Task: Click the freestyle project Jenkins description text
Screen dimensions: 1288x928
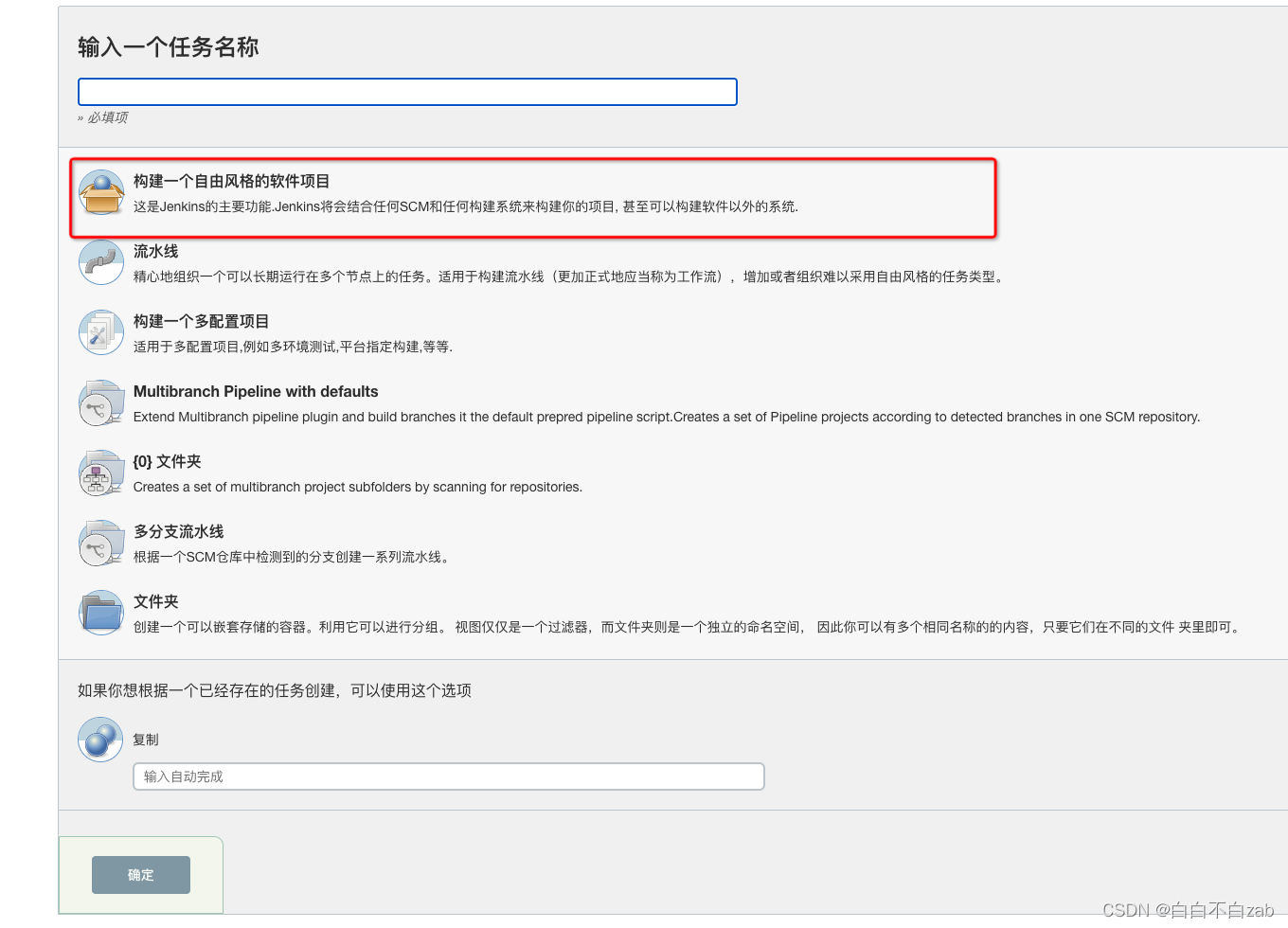Action: [466, 206]
